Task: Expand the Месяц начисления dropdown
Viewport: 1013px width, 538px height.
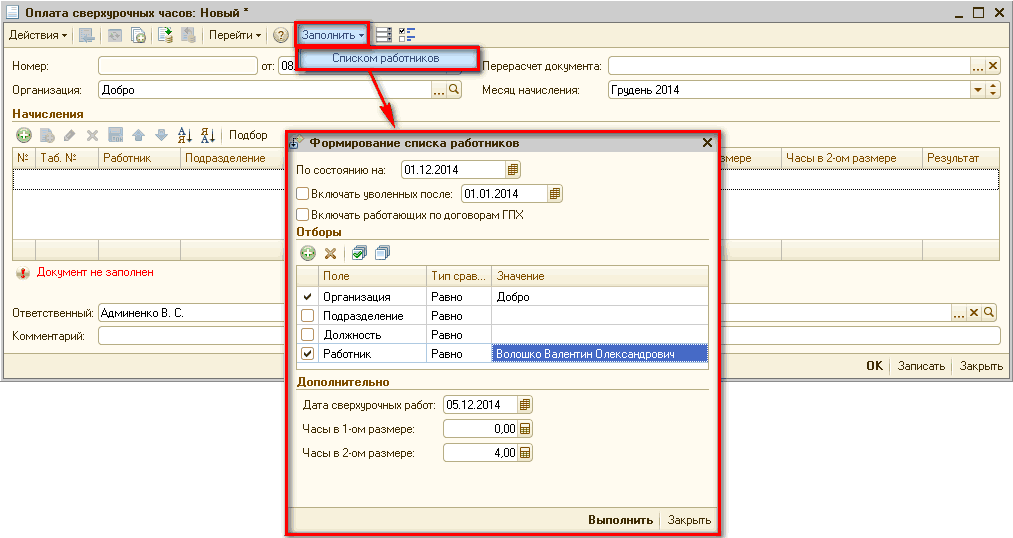Action: point(977,90)
